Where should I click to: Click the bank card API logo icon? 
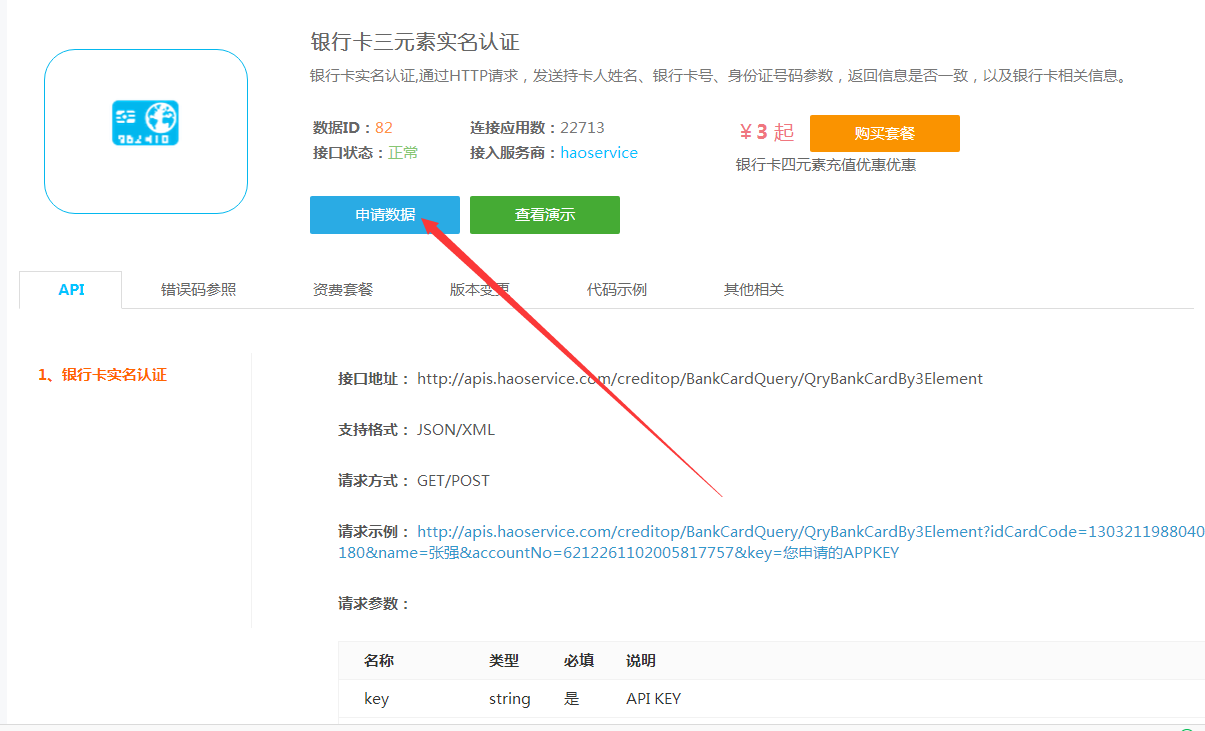pyautogui.click(x=145, y=123)
